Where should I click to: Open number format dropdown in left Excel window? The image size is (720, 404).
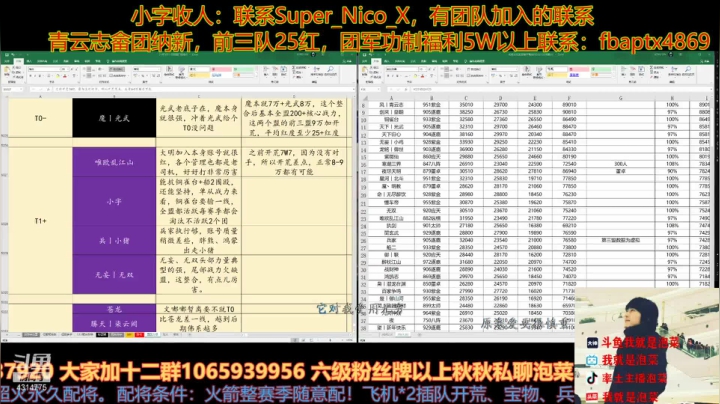click(159, 69)
